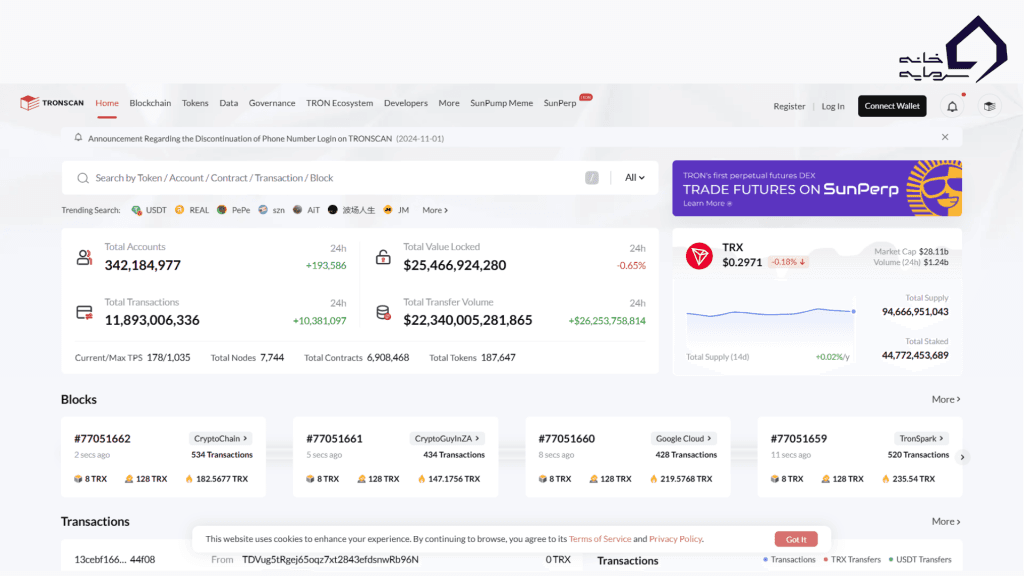
Task: Click the TRONSCAN logo icon
Action: tap(29, 103)
